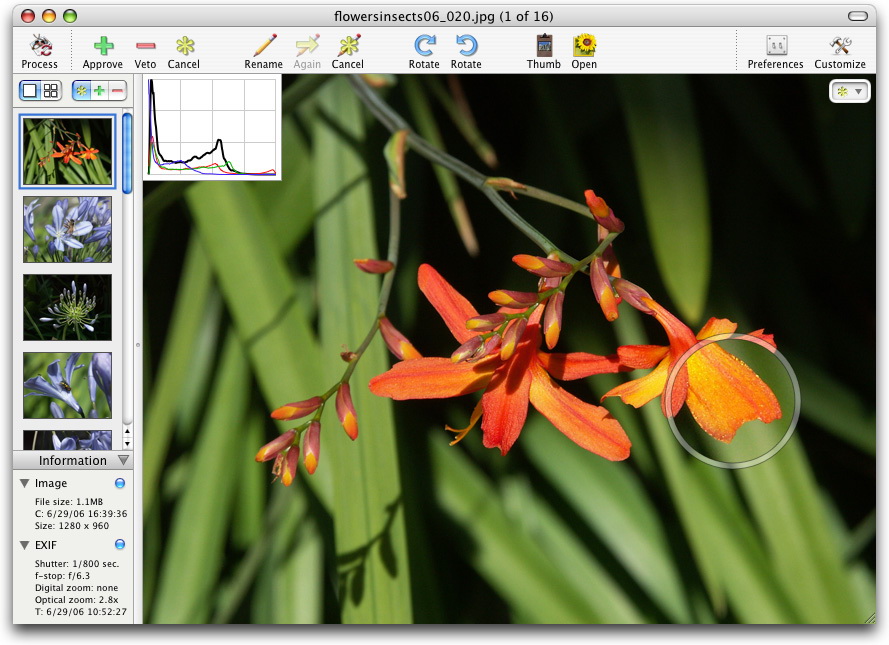The height and width of the screenshot is (645, 889).
Task: Click the Cancel icon beside Veto
Action: click(x=185, y=46)
